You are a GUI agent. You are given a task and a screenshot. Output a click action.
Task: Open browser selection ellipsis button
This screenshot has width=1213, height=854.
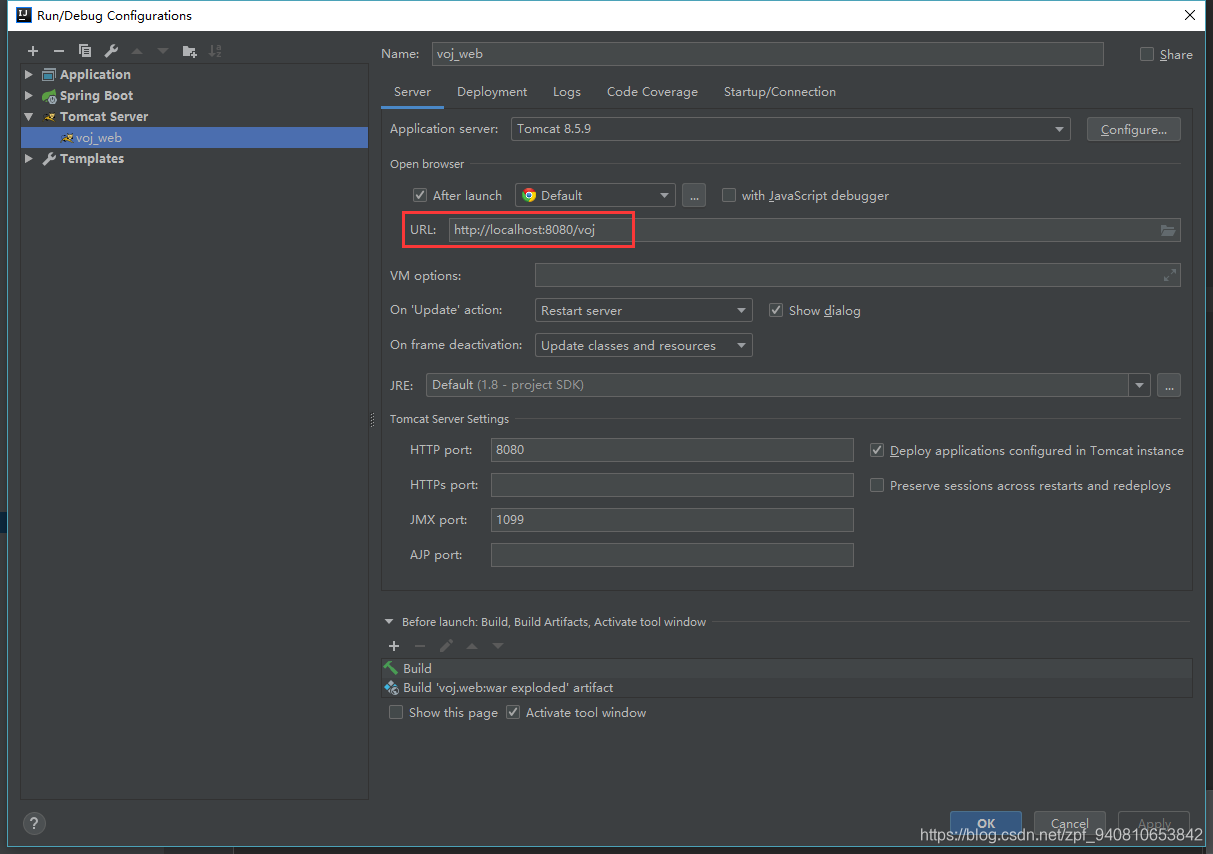click(x=694, y=195)
